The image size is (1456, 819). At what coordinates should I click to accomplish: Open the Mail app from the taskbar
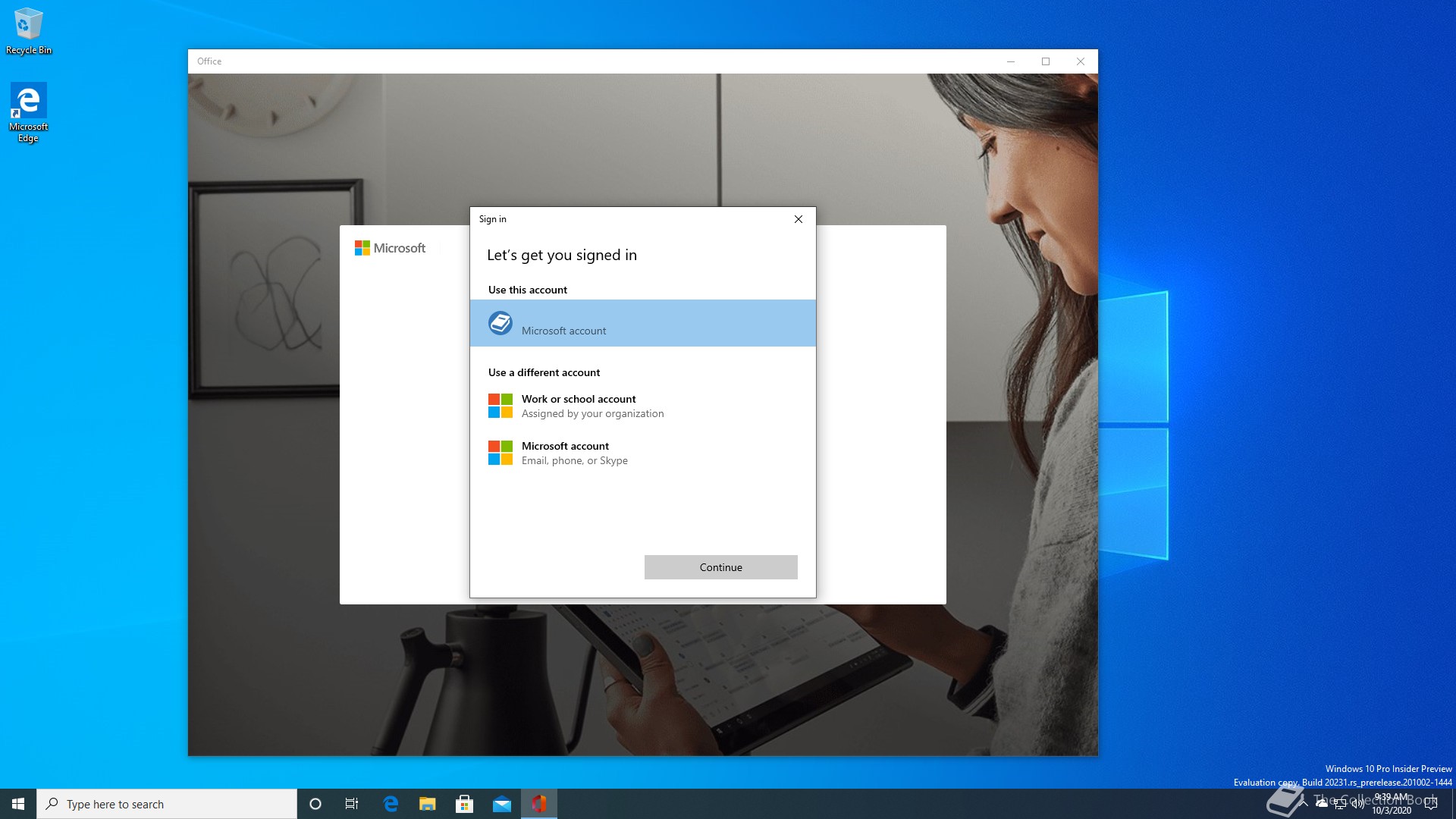(502, 804)
